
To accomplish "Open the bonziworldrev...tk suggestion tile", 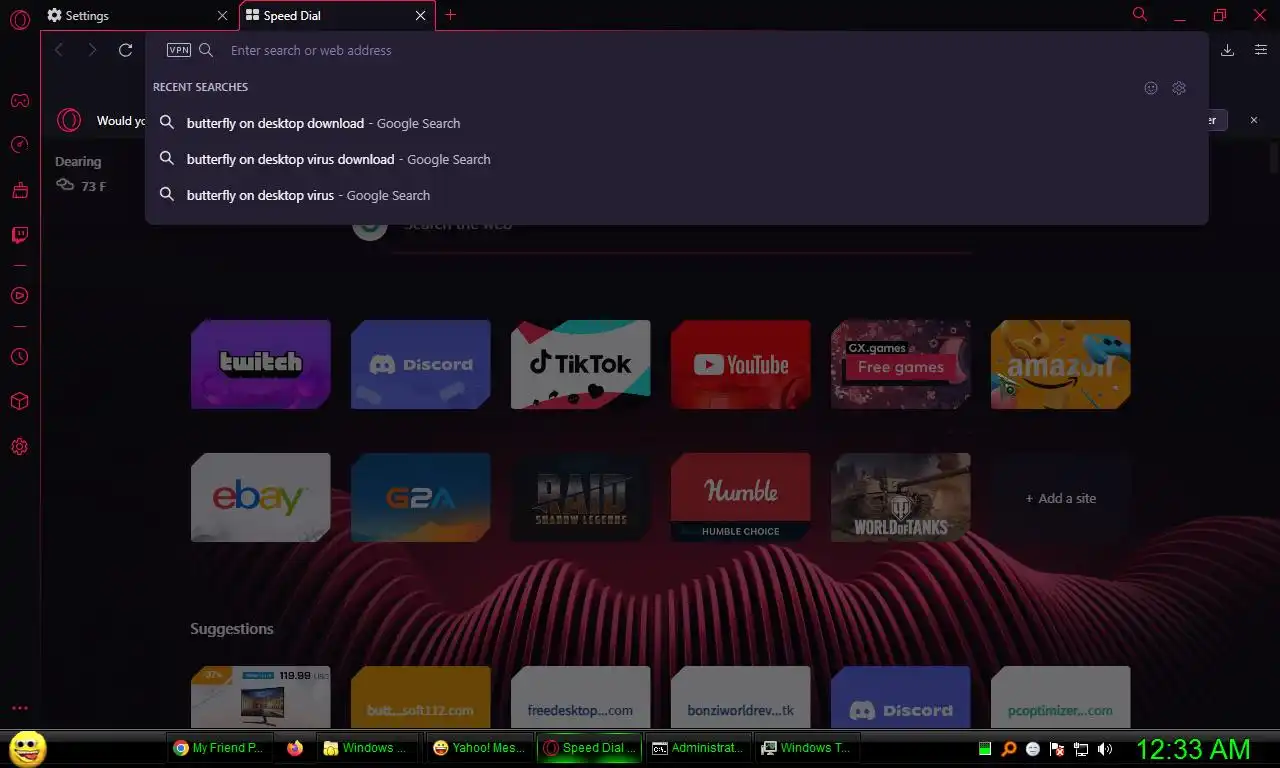I will (741, 697).
